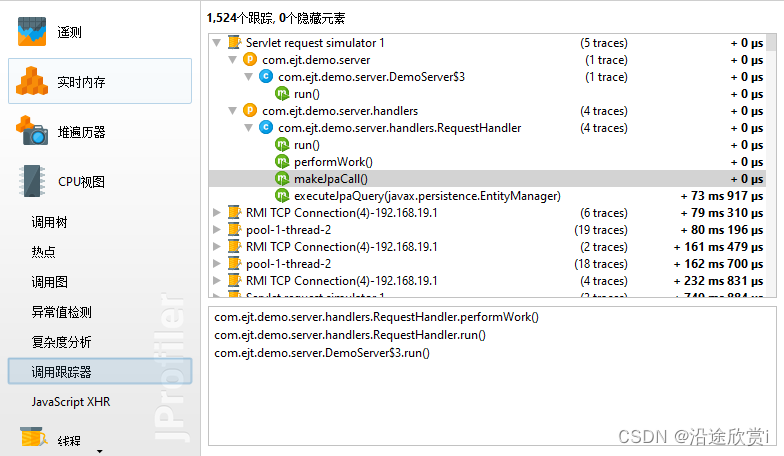Click thread icon of pool-1-thread-2 with 18 traces

tap(234, 264)
